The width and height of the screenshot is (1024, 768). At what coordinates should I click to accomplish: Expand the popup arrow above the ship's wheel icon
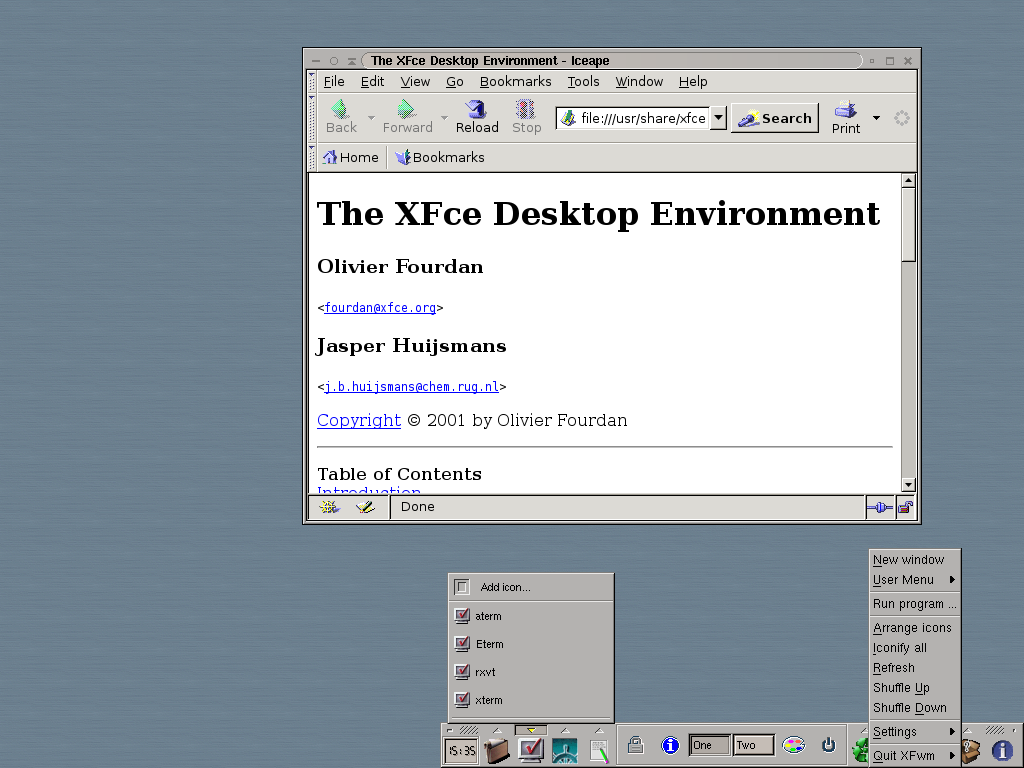click(565, 730)
